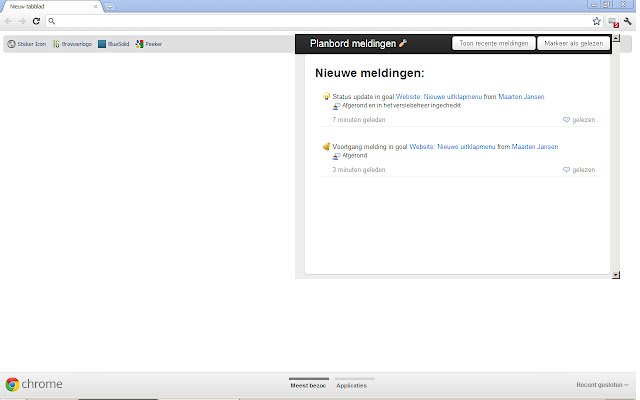The image size is (640, 400).
Task: Open Website: Nieuwe uitklapmenu in Status update
Action: (439, 97)
